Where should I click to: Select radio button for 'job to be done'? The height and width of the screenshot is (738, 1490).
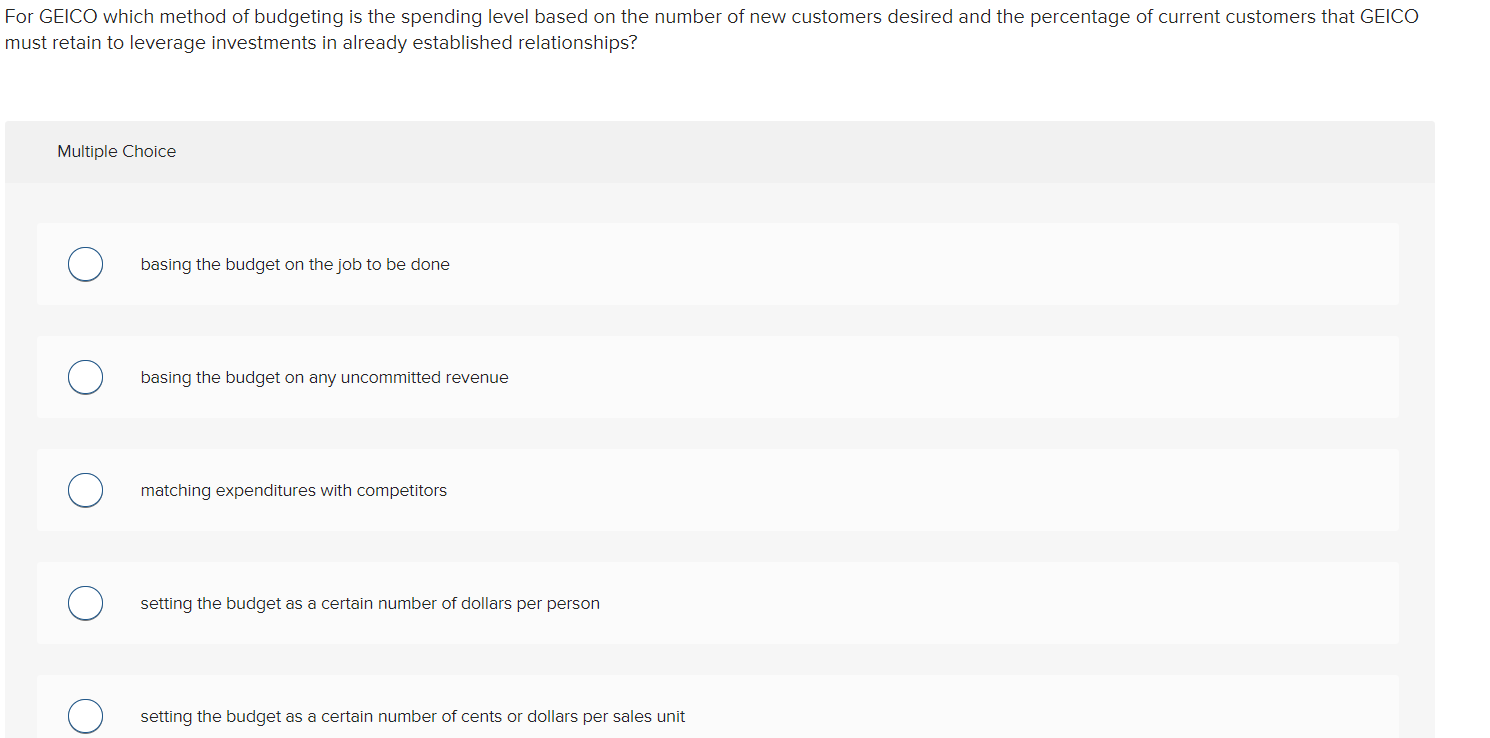point(85,264)
